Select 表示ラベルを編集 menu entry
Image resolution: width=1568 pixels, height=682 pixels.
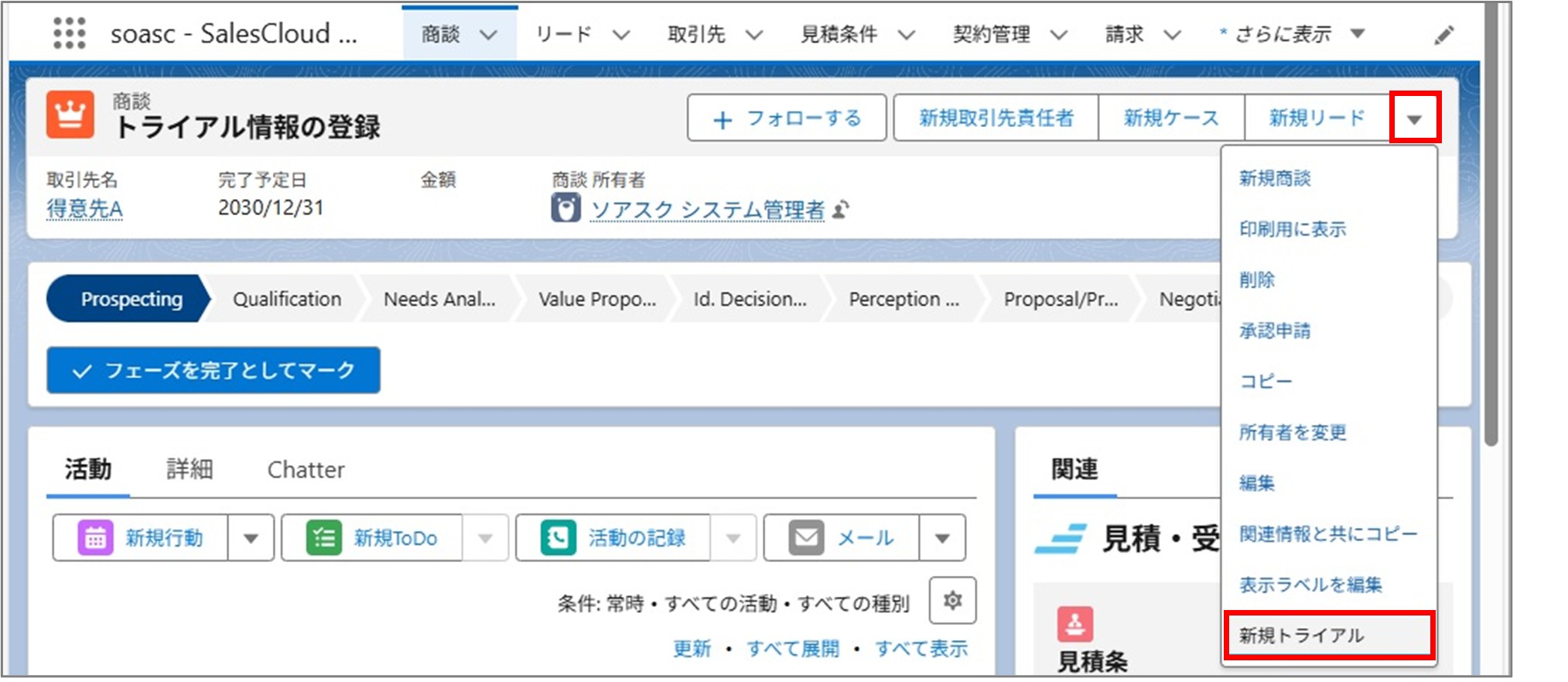tap(1329, 584)
